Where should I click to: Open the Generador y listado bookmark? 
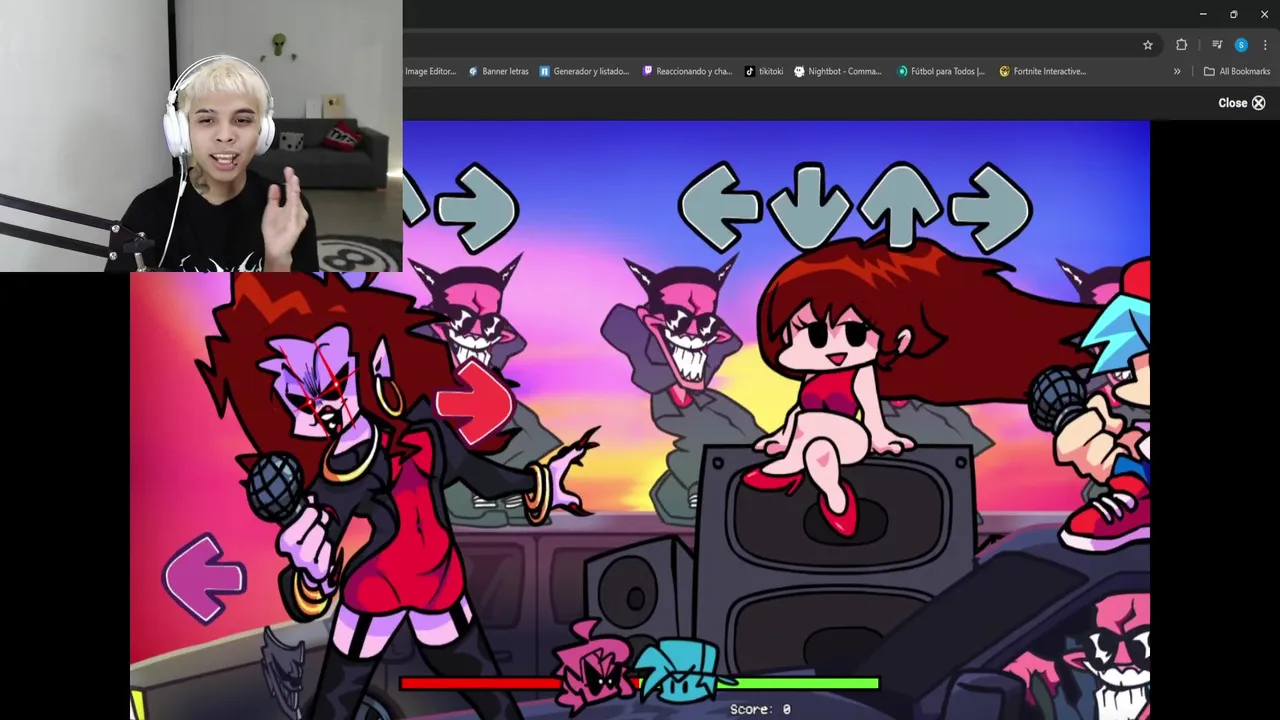pos(584,71)
